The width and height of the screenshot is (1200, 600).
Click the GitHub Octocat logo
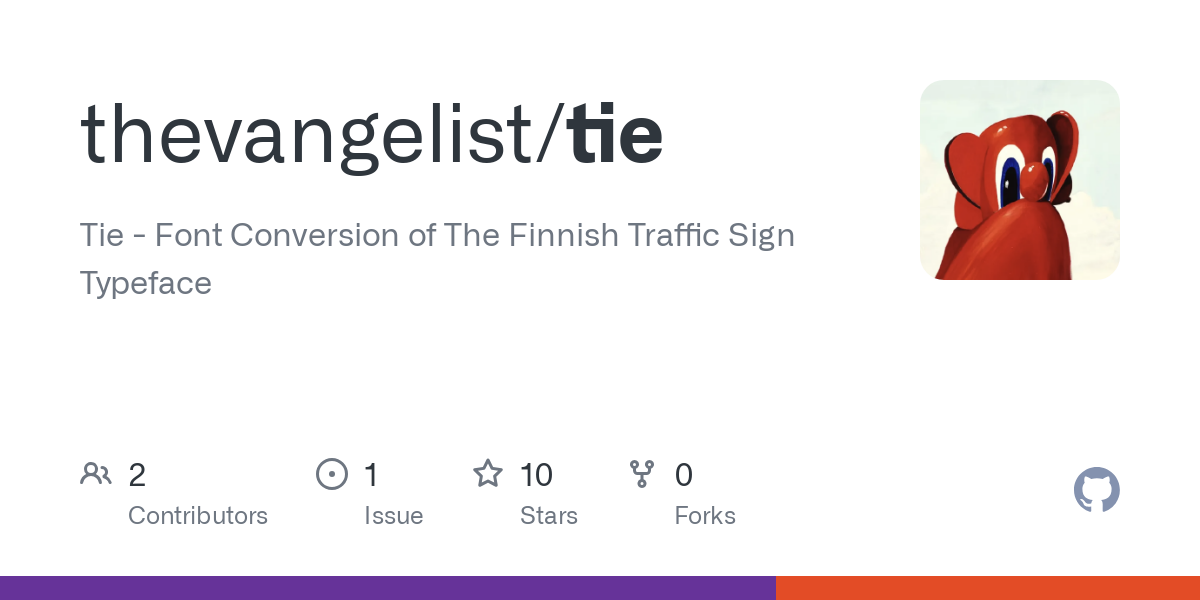(x=1096, y=490)
